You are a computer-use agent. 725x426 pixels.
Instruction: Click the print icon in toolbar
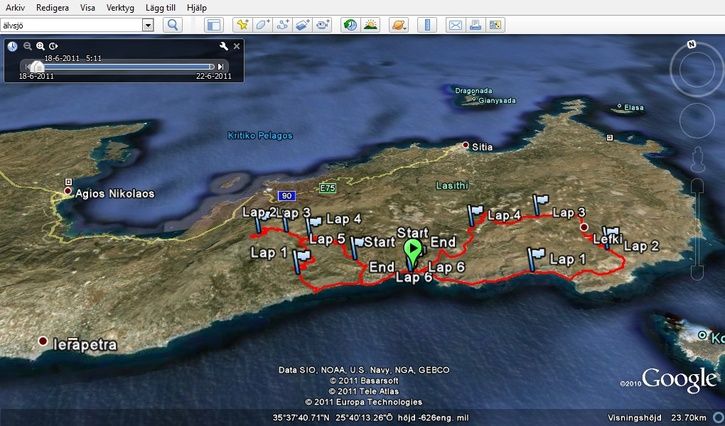click(x=474, y=24)
